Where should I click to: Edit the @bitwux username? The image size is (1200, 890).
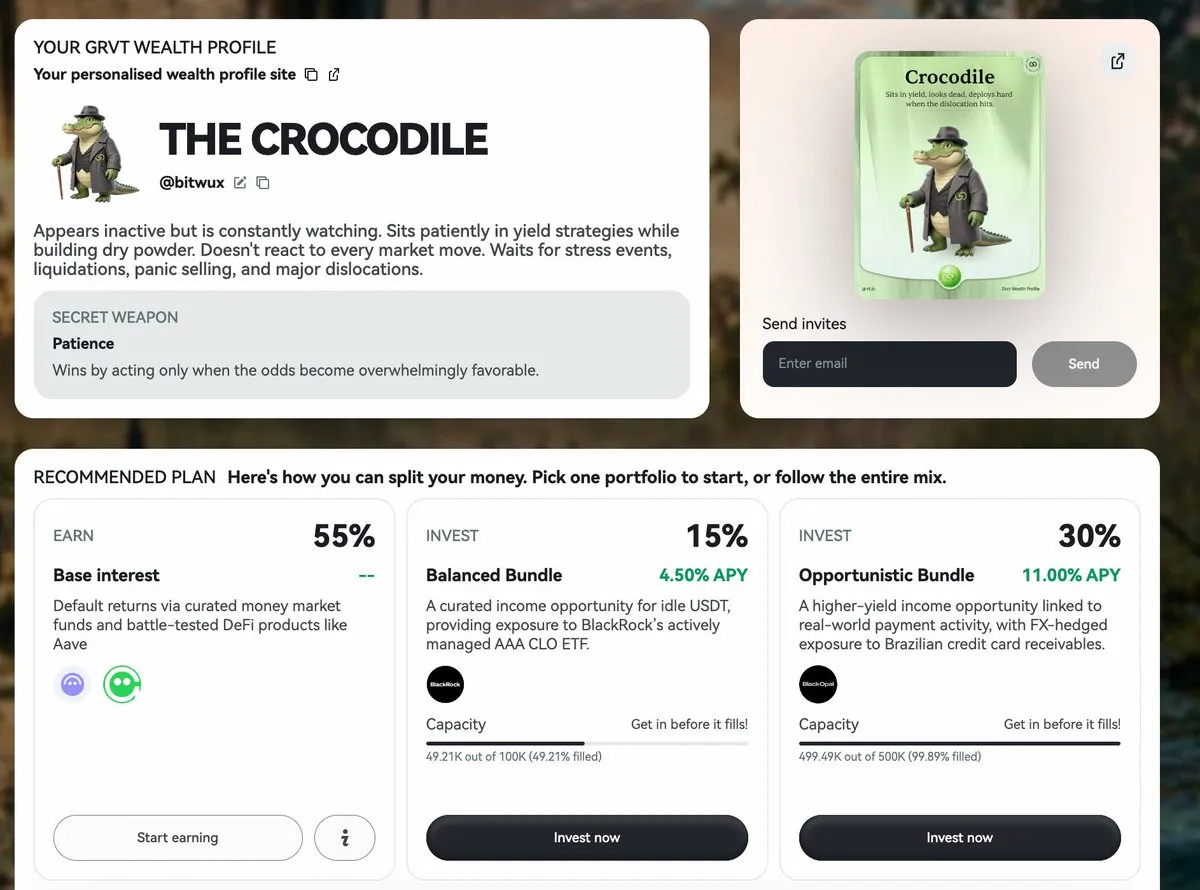coord(240,182)
